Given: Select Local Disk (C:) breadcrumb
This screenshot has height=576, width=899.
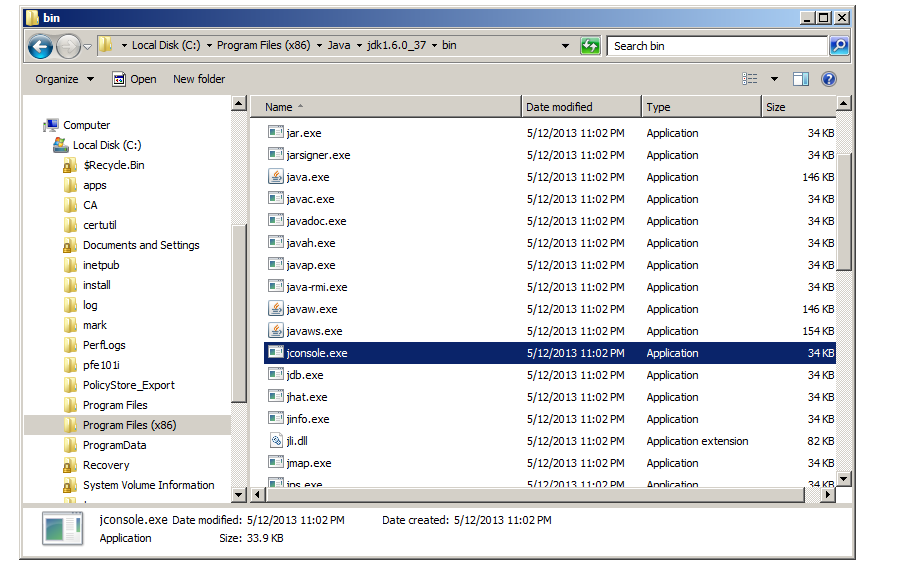Looking at the screenshot, I should tap(166, 45).
